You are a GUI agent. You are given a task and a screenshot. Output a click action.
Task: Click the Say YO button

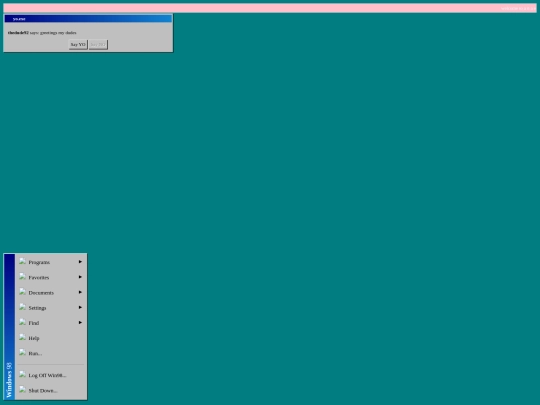[x=78, y=44]
